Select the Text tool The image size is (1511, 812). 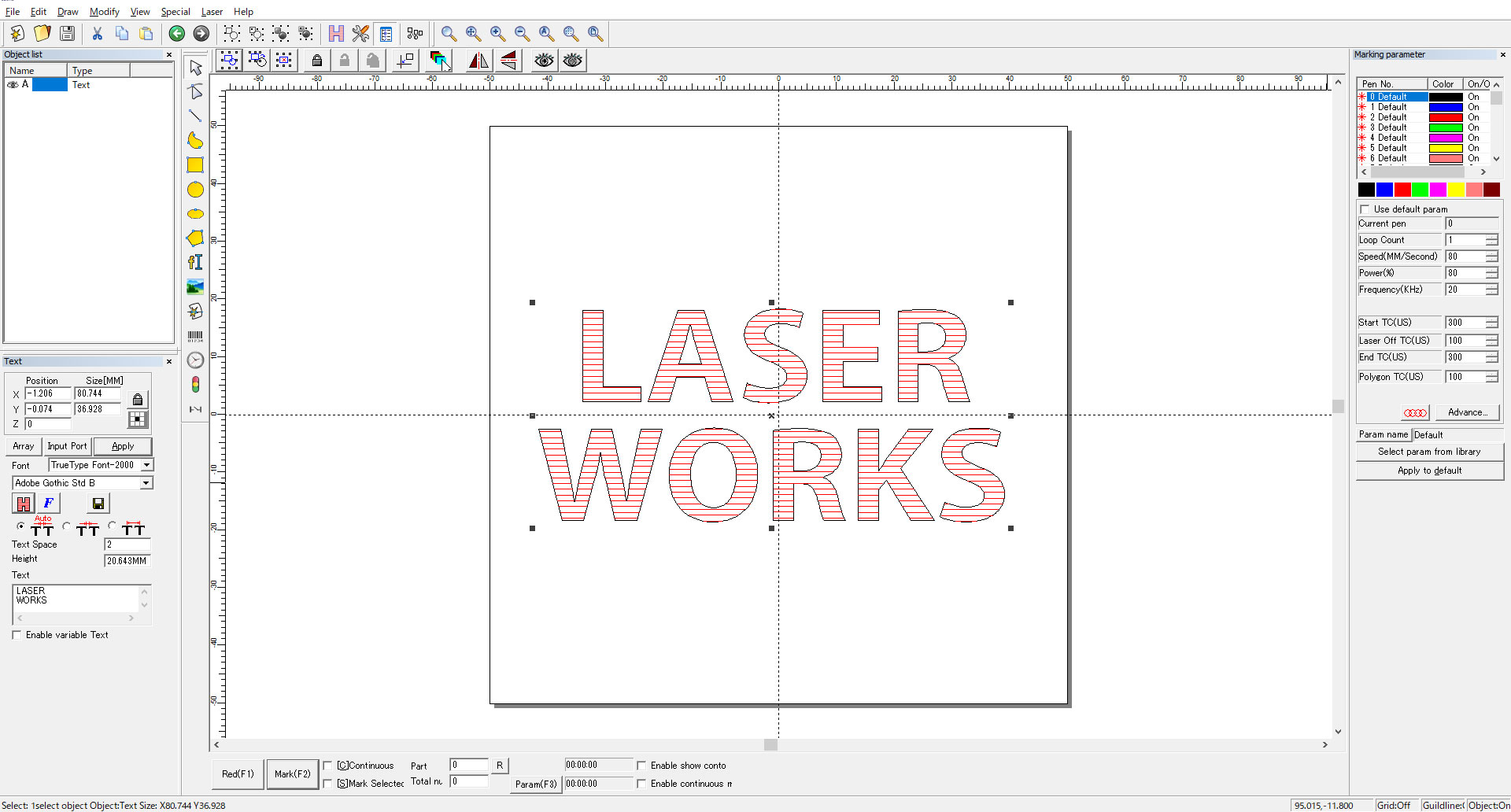click(x=195, y=262)
